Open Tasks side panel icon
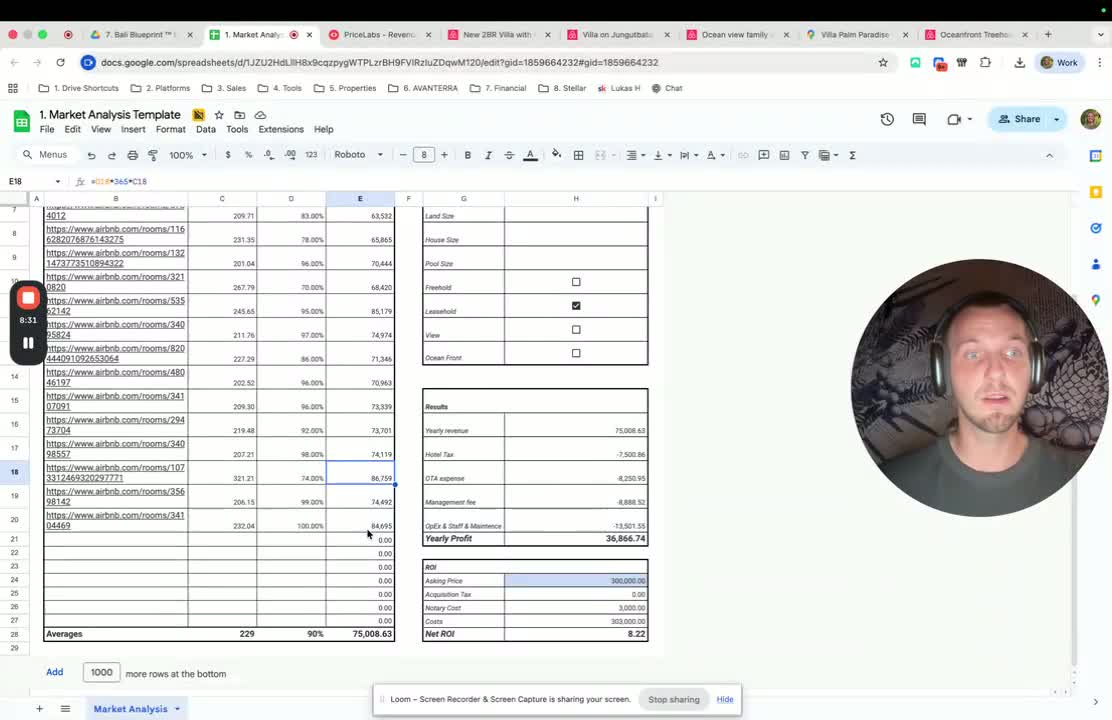 pos(1096,228)
